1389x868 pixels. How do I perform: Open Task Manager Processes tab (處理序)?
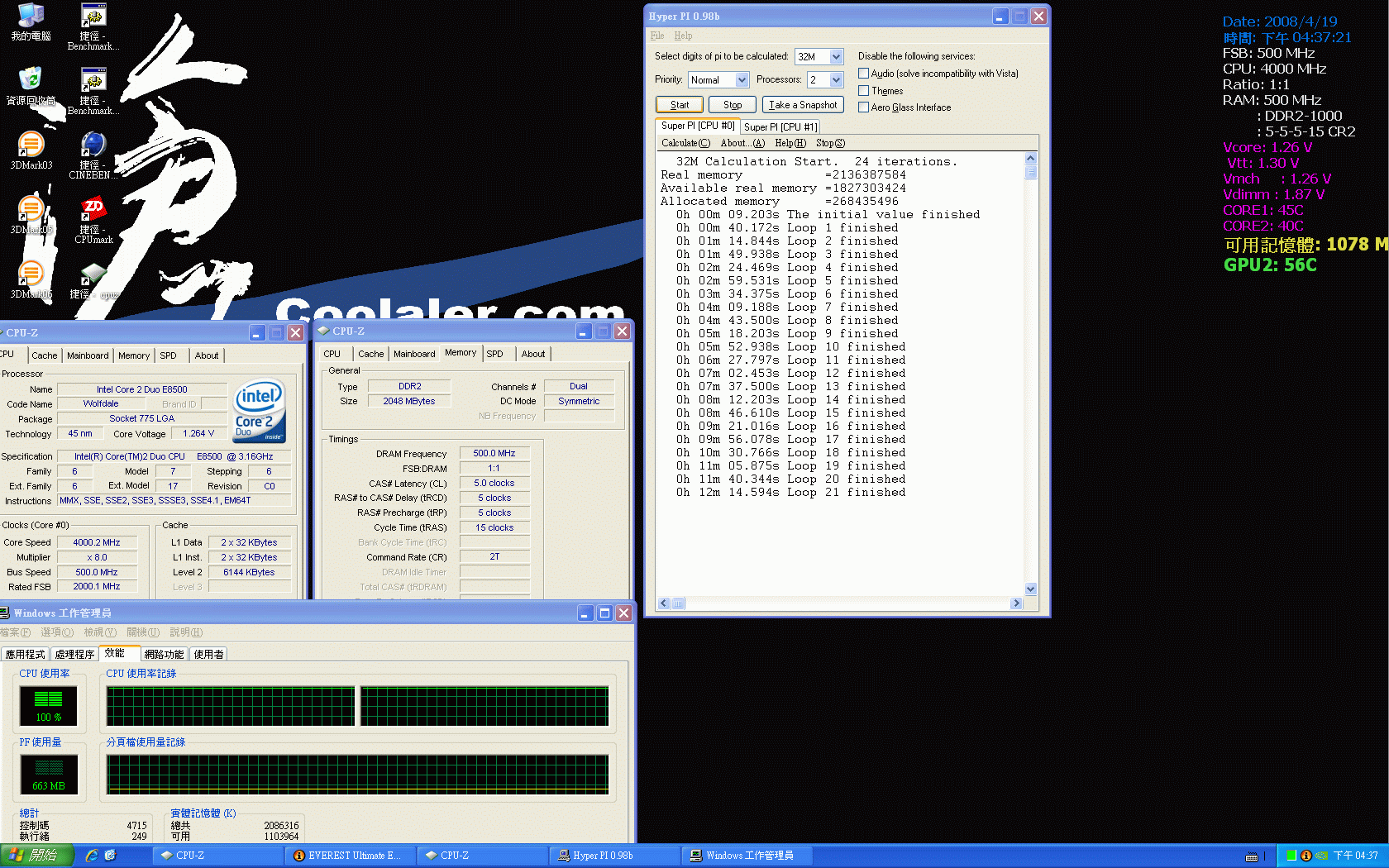[74, 654]
